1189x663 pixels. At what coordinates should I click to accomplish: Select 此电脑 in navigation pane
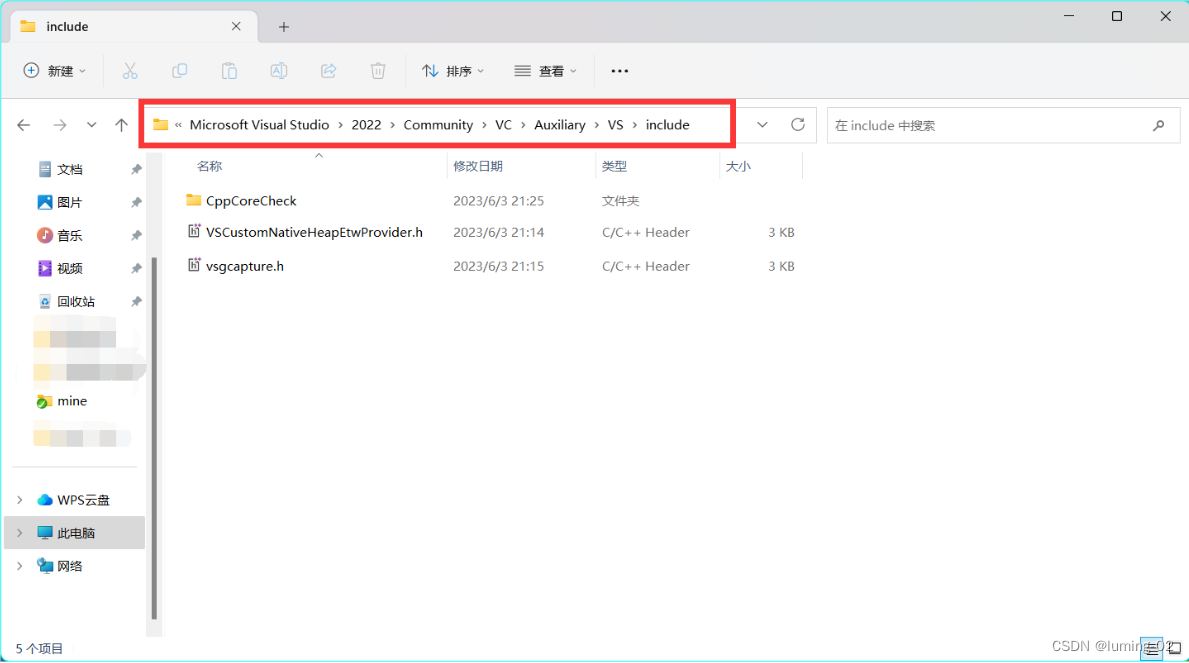76,533
